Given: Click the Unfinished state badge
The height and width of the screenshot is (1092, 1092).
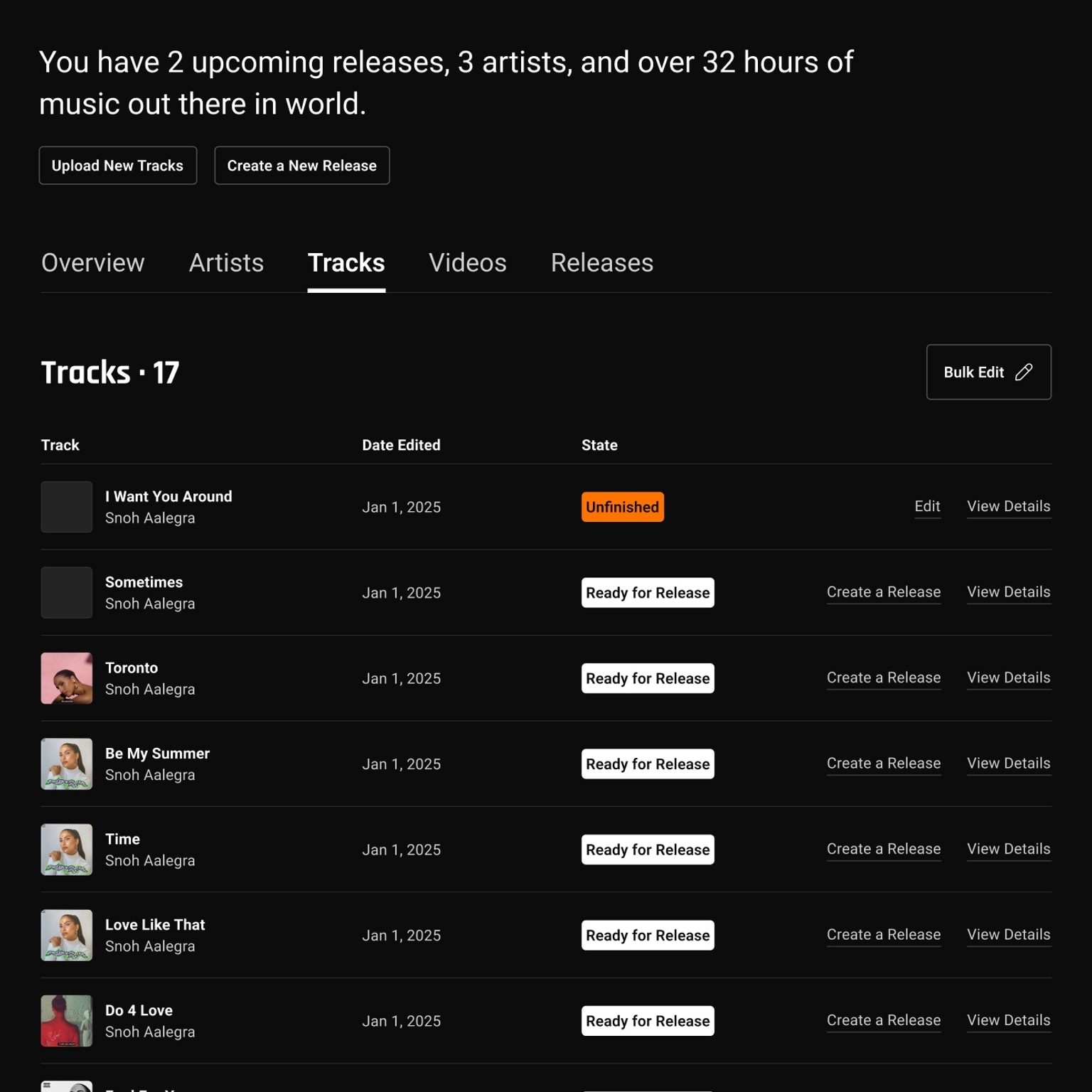Looking at the screenshot, I should pyautogui.click(x=622, y=507).
